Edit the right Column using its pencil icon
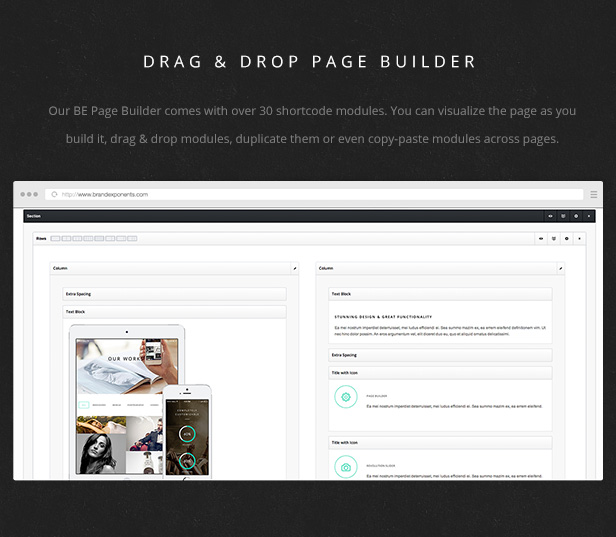Screen dimensions: 616x537 click(x=561, y=268)
